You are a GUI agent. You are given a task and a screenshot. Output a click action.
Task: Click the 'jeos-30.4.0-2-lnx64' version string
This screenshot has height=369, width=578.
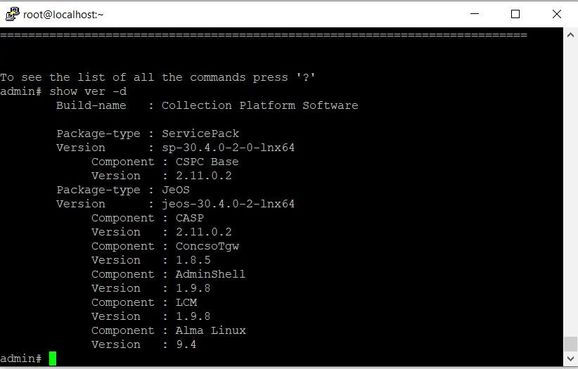point(228,204)
